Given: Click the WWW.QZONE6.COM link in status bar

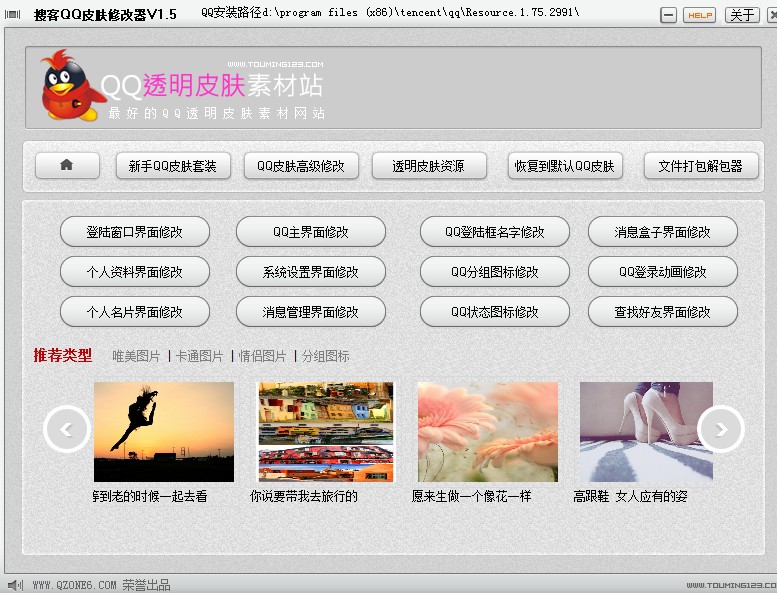Looking at the screenshot, I should tap(74, 585).
